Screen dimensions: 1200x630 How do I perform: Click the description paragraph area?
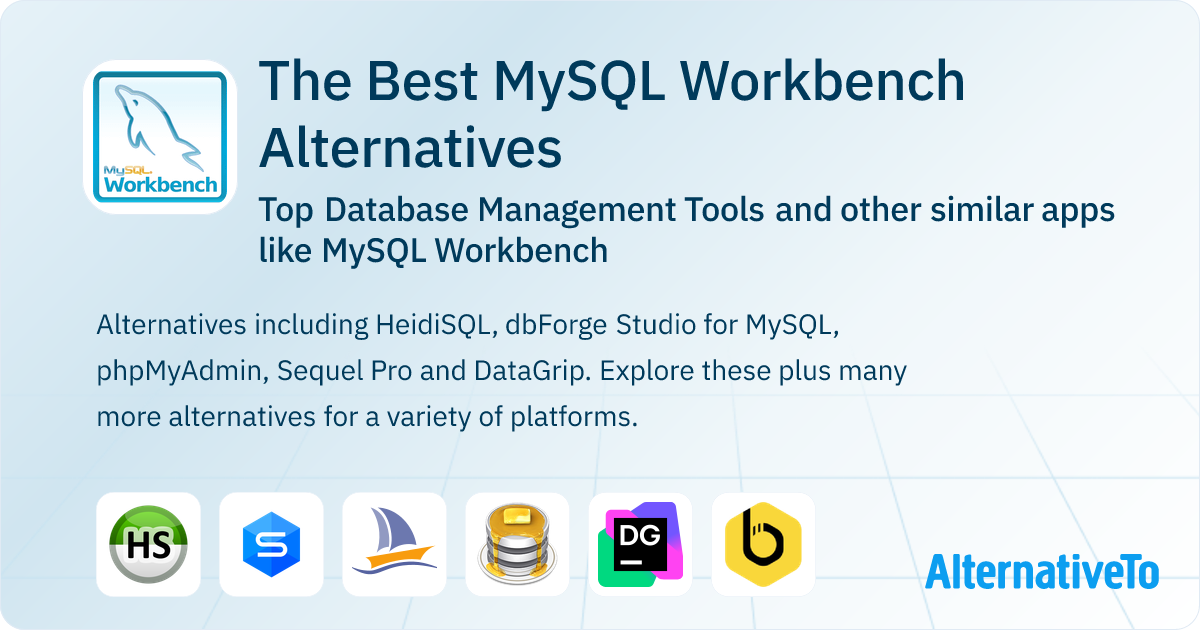point(500,368)
